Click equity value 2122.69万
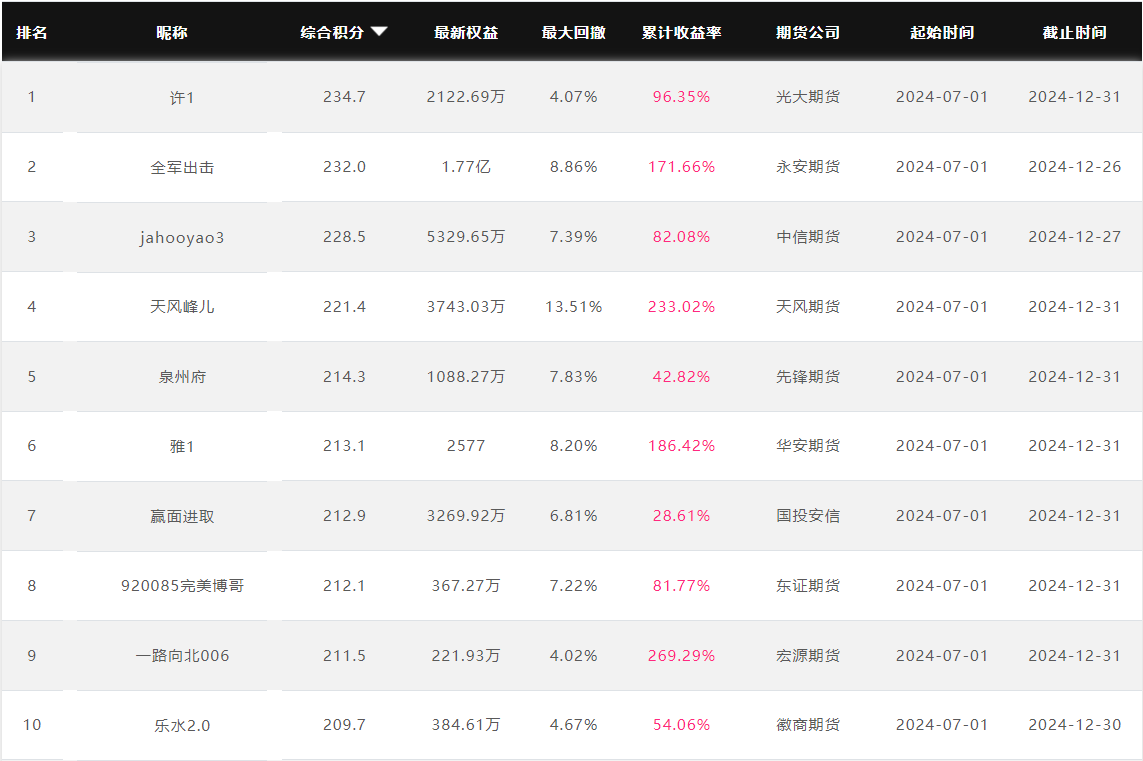1143x761 pixels. point(466,97)
